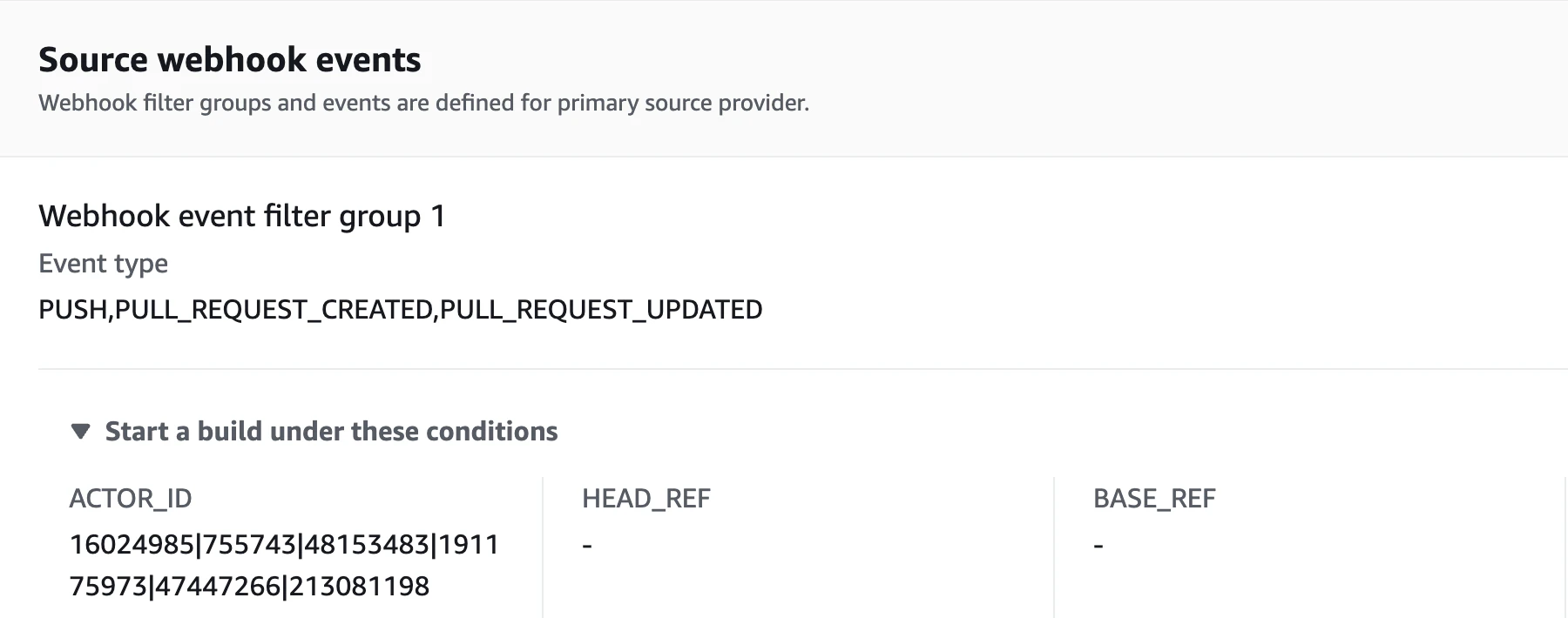Select the PULL_REQUEST_UPDATED event label
The width and height of the screenshot is (1568, 618).
pos(601,309)
